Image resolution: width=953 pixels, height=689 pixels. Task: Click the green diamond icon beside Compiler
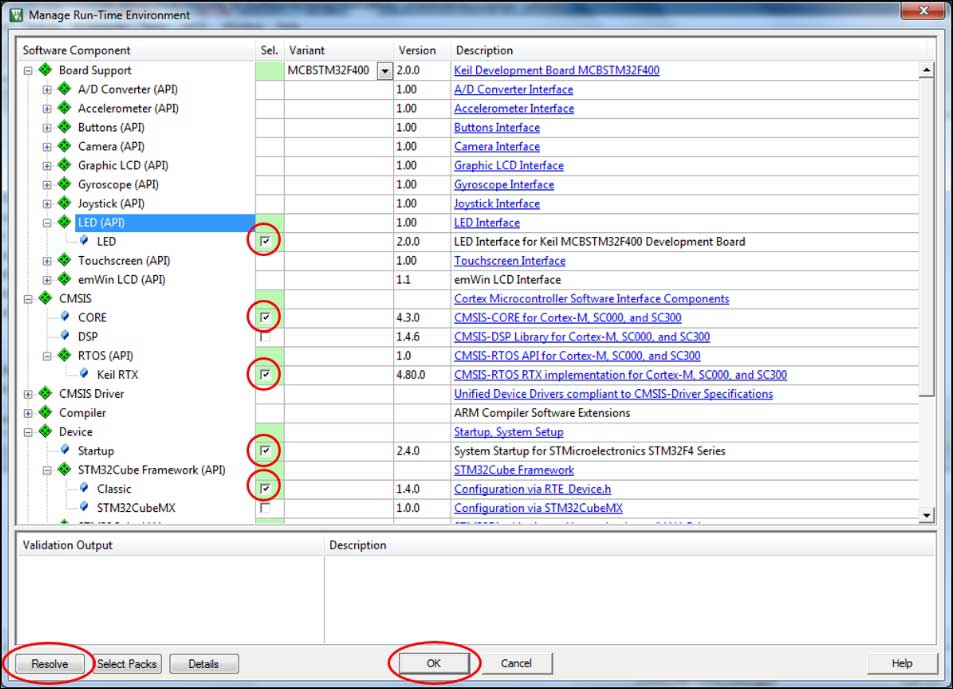(x=46, y=413)
